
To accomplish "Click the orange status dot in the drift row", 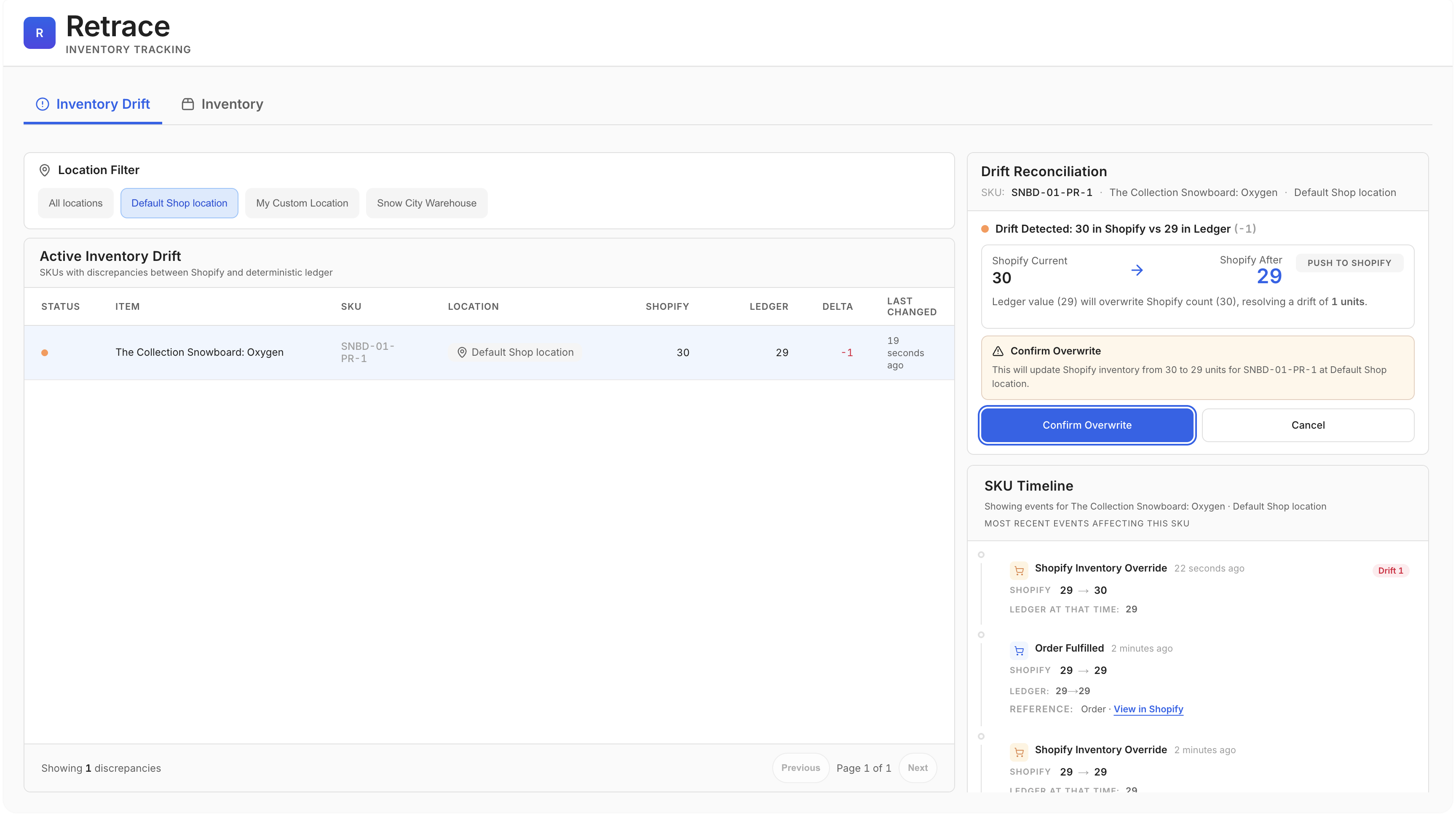I will coord(45,353).
